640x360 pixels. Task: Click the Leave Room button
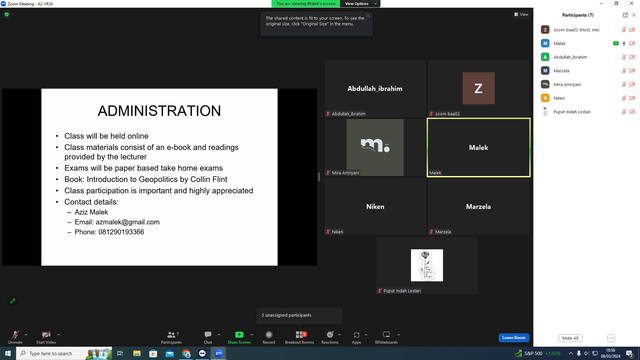click(x=514, y=338)
